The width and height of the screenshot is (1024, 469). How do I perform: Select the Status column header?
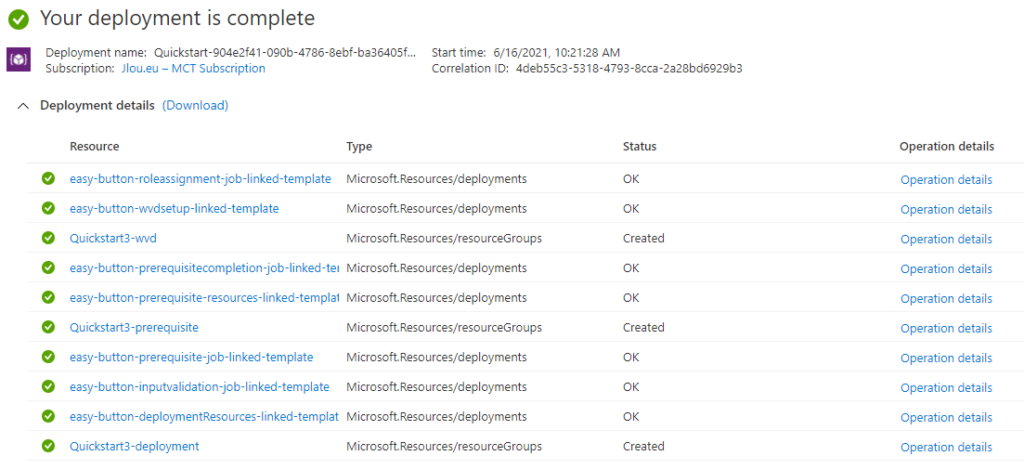click(639, 146)
